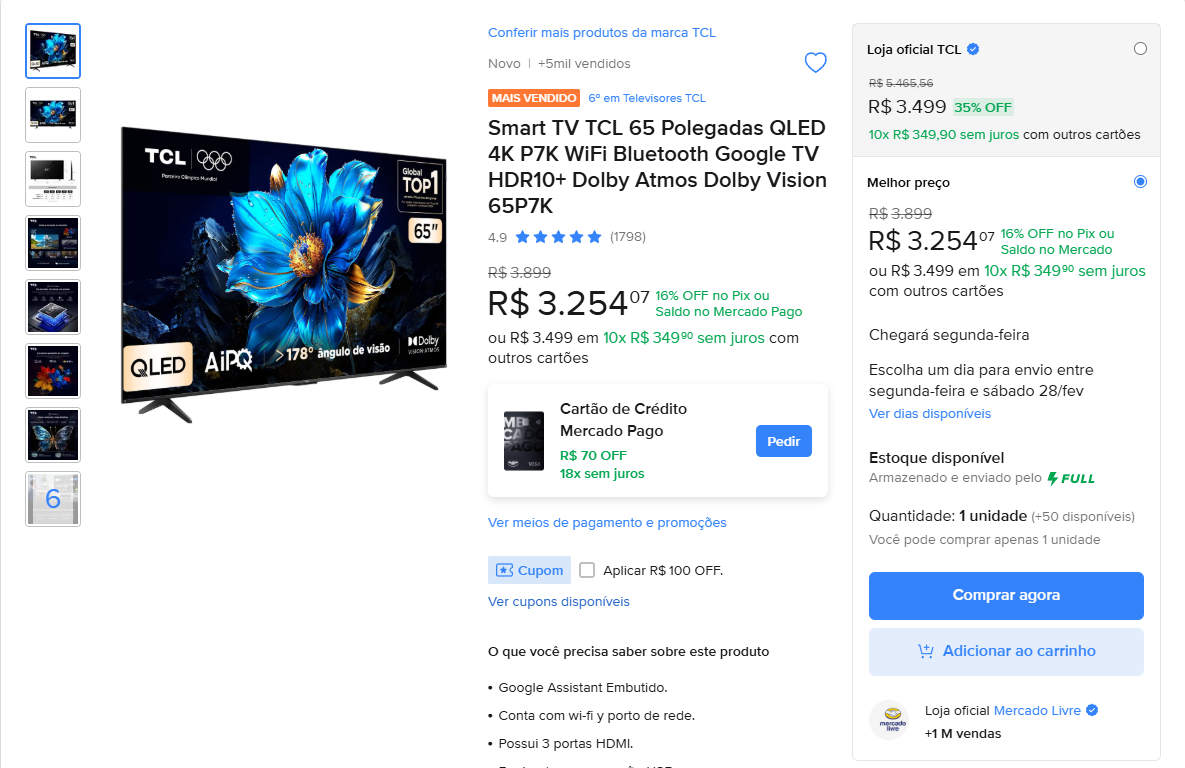The width and height of the screenshot is (1185, 768).
Task: Select the Melhor preço radio button
Action: (x=1140, y=181)
